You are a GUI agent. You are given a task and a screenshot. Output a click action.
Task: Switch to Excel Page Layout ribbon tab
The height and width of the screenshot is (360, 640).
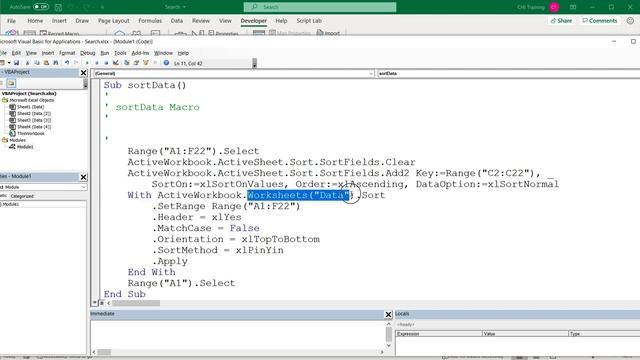[x=113, y=20]
